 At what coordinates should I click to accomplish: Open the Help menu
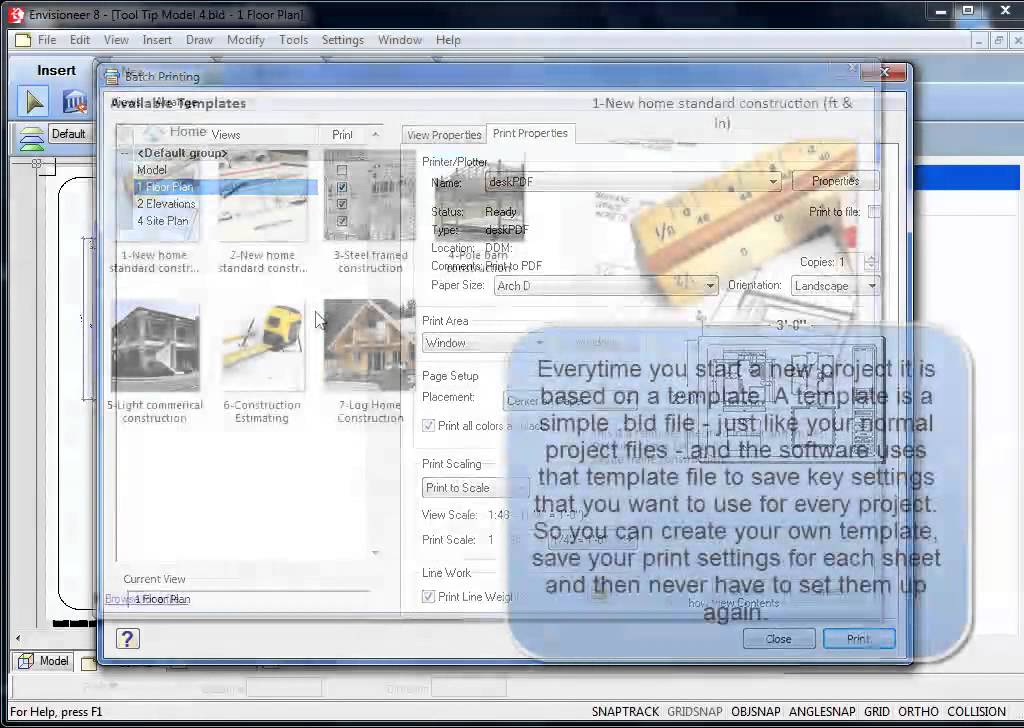(x=448, y=40)
